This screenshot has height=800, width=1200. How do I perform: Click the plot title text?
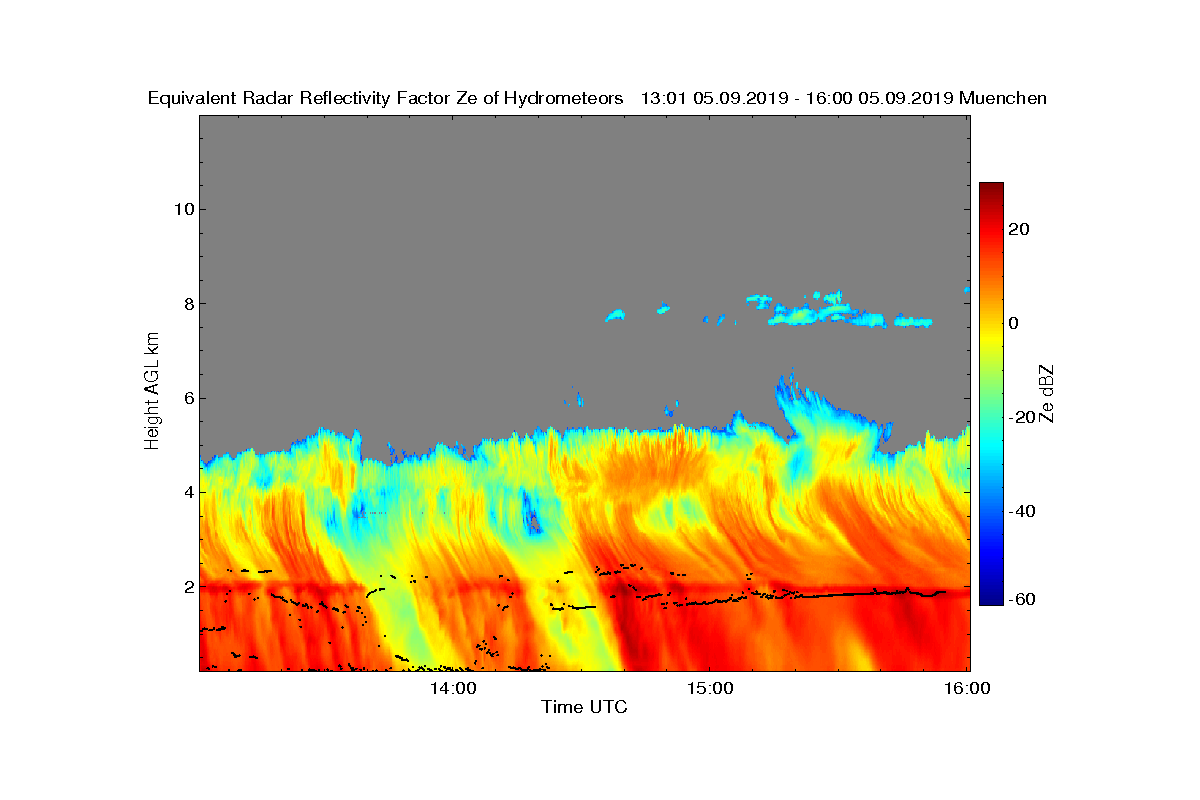597,98
